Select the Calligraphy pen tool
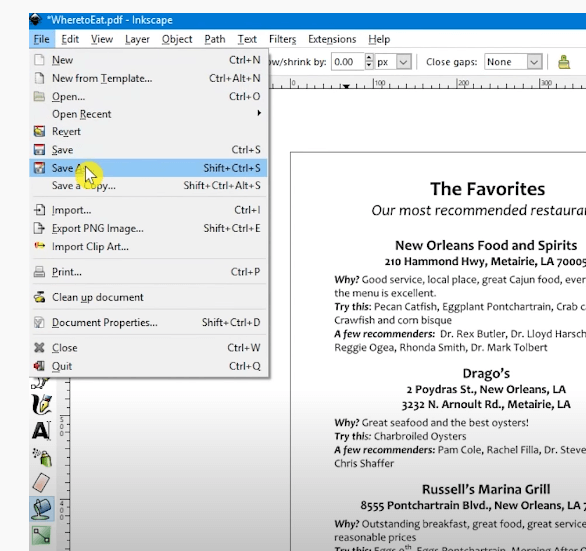Viewport: 586px width, 551px height. point(41,404)
